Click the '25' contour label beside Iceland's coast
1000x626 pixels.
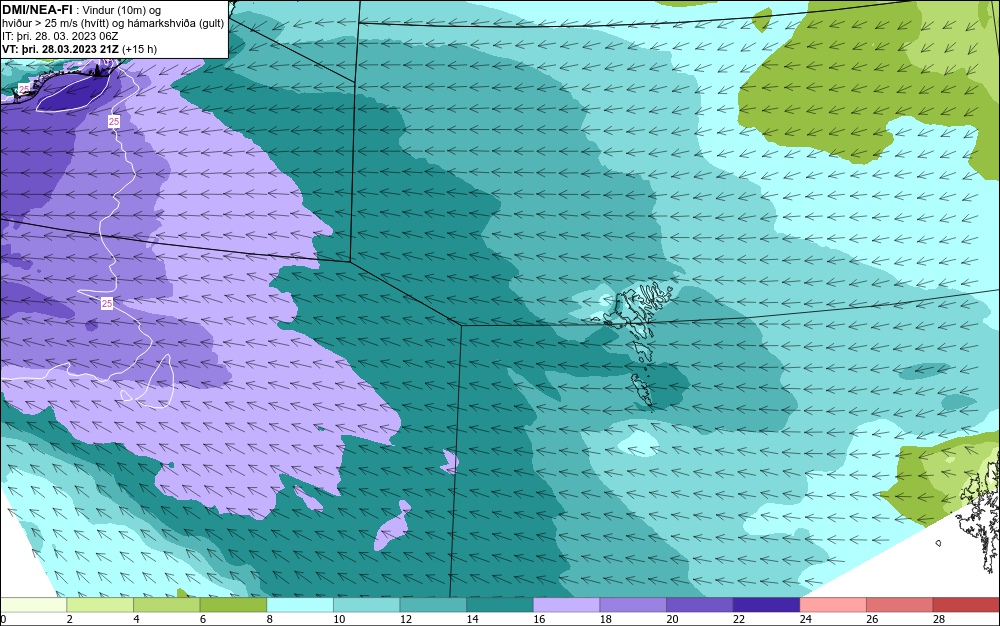24,90
